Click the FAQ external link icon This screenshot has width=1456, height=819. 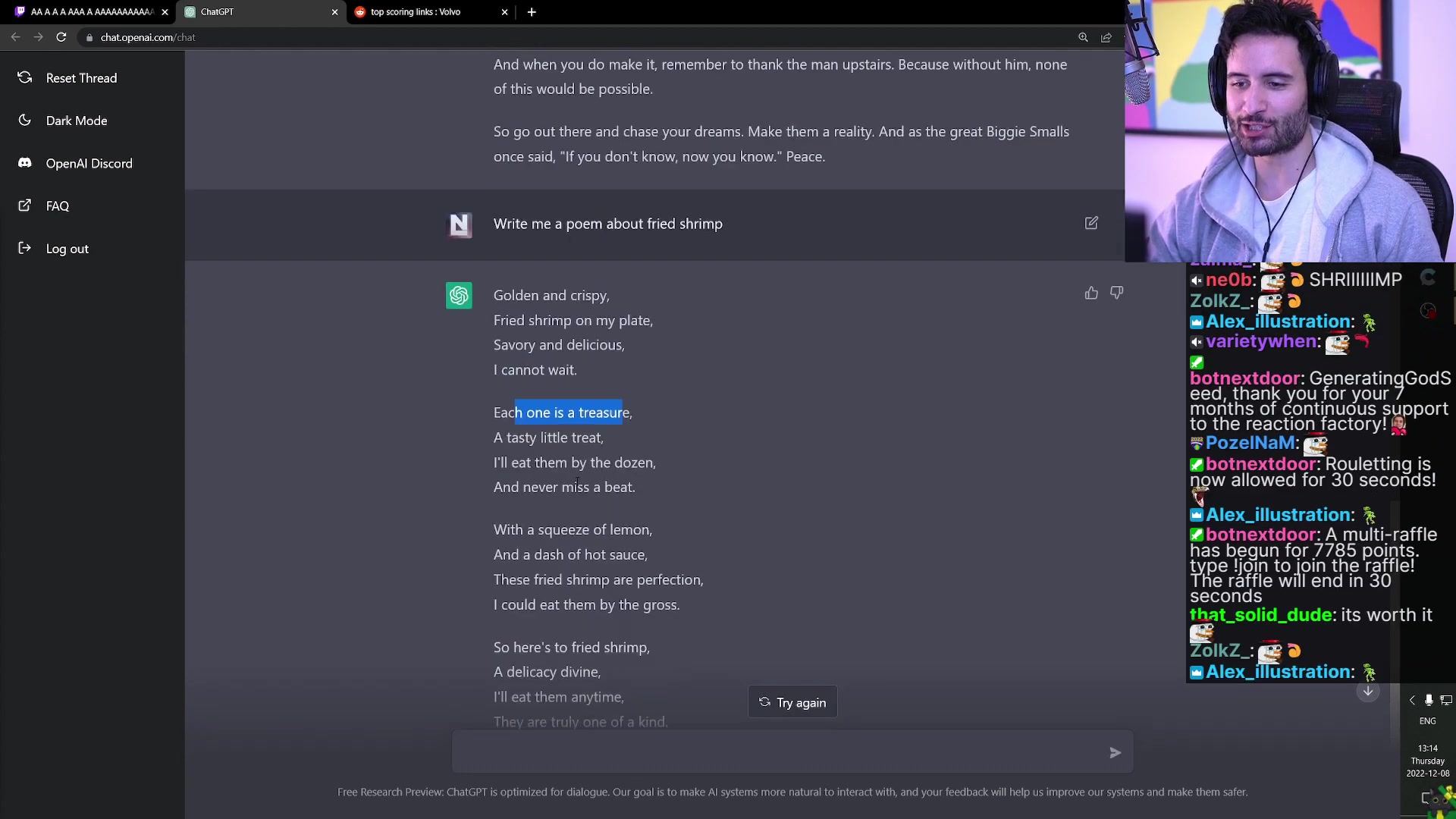[x=24, y=206]
